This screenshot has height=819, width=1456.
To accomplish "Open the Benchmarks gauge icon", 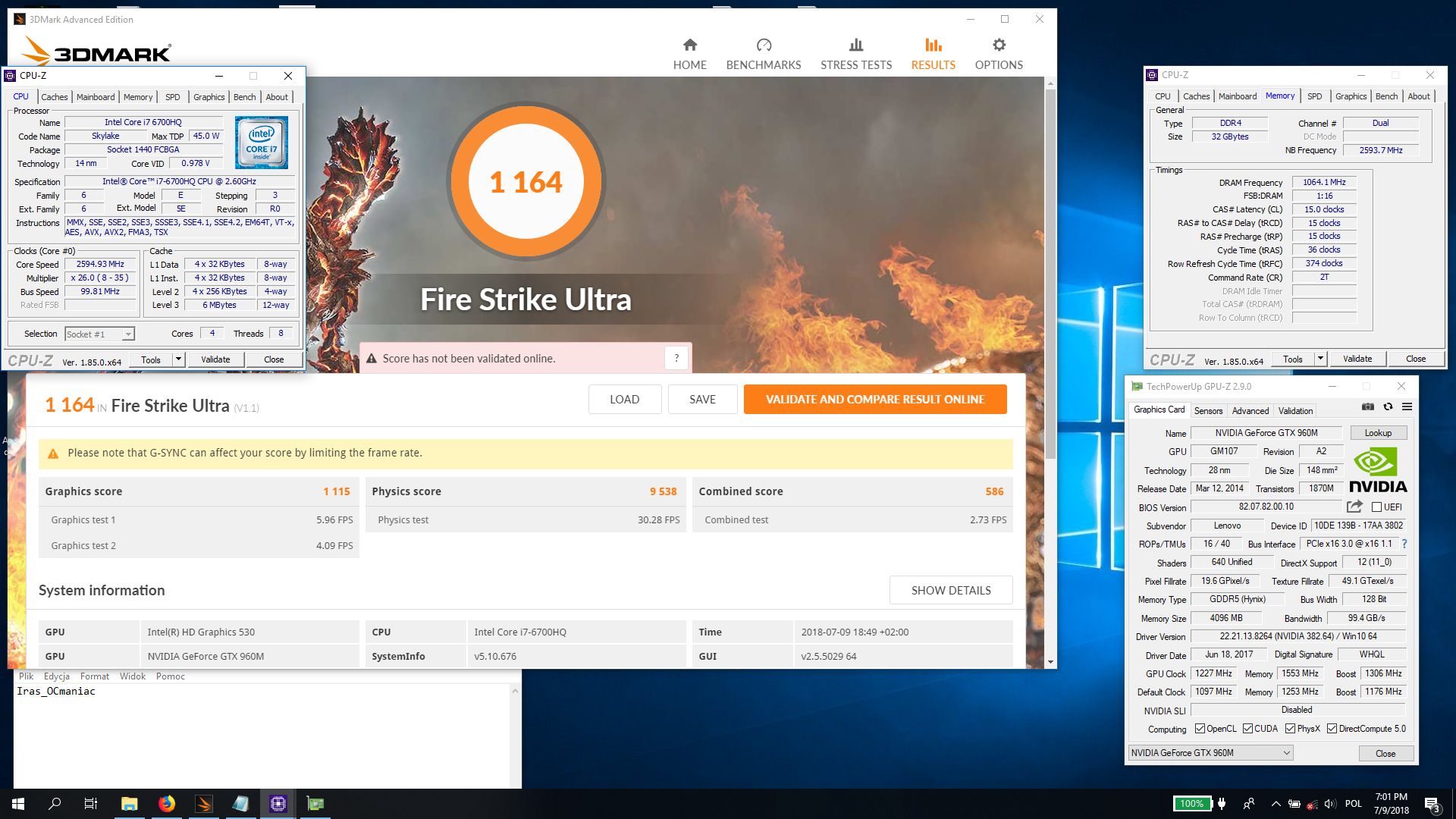I will pyautogui.click(x=764, y=45).
